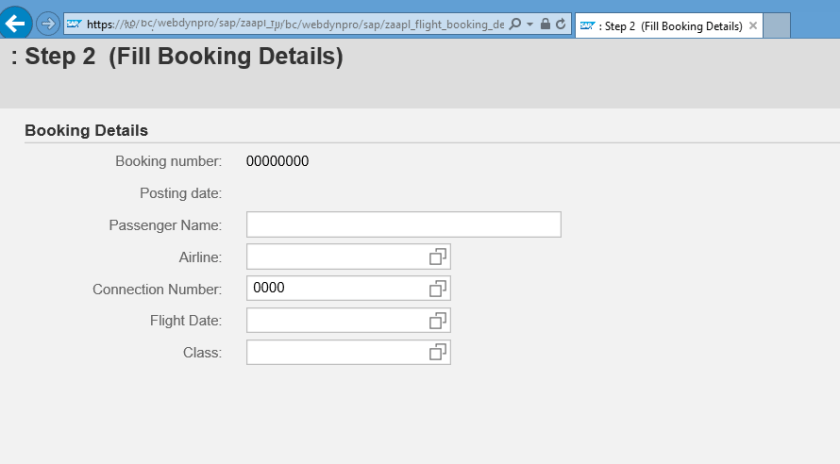Close the Step 2 browser tab
This screenshot has width=840, height=464.
coord(753,26)
